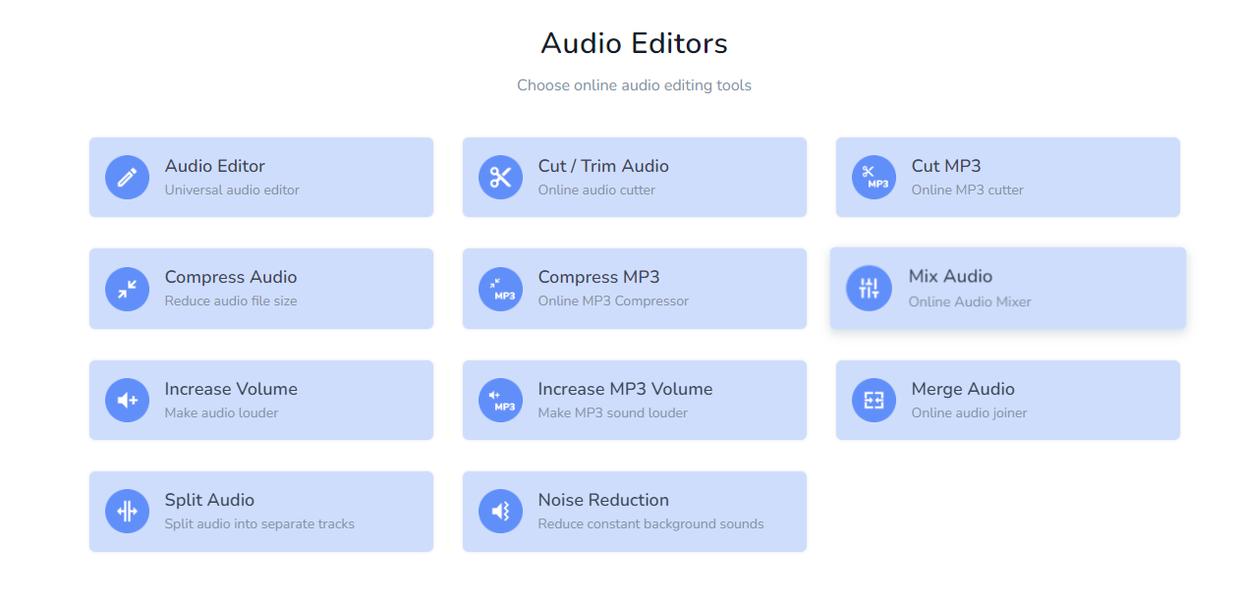The height and width of the screenshot is (602, 1242).
Task: Select "Split audio into separate tracks" text
Action: [x=259, y=524]
